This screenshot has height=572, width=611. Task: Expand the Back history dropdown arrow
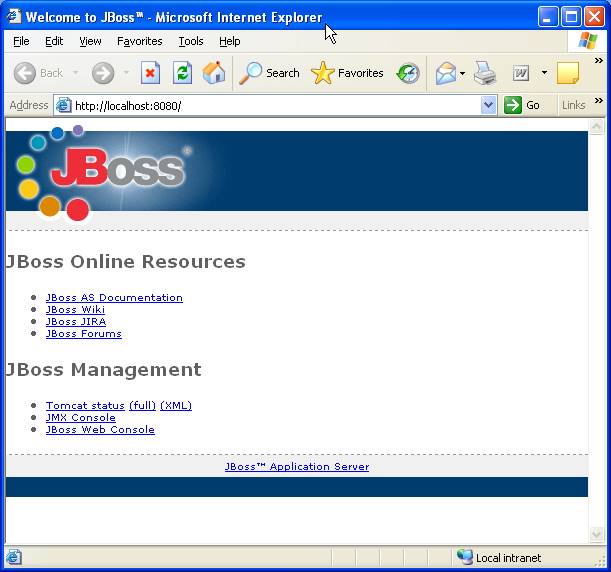pos(76,73)
